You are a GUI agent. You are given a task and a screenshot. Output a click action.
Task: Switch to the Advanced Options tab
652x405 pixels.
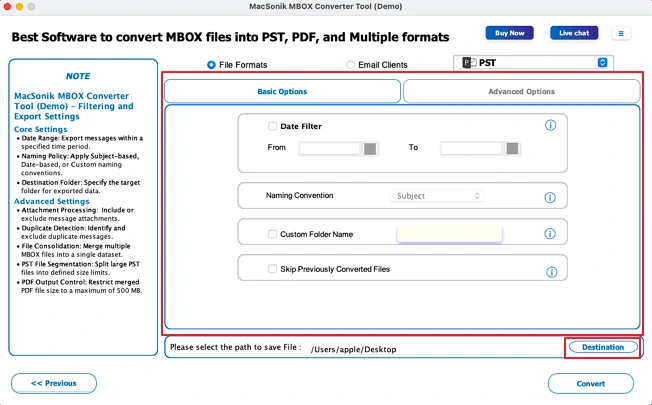521,91
